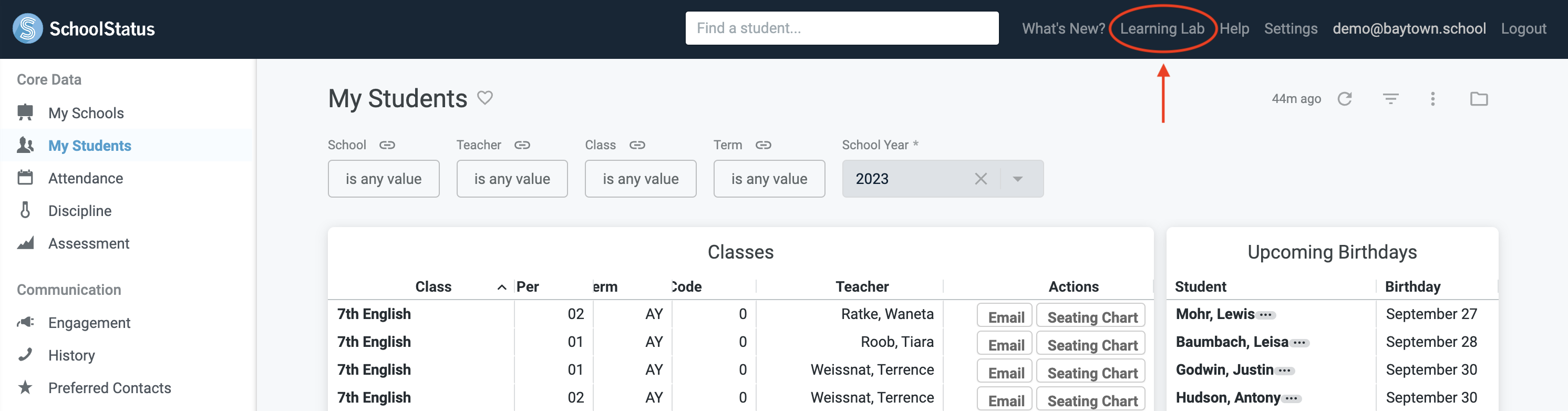Viewport: 1568px width, 411px height.
Task: Click the SchoolStatus logo icon
Action: tap(27, 28)
